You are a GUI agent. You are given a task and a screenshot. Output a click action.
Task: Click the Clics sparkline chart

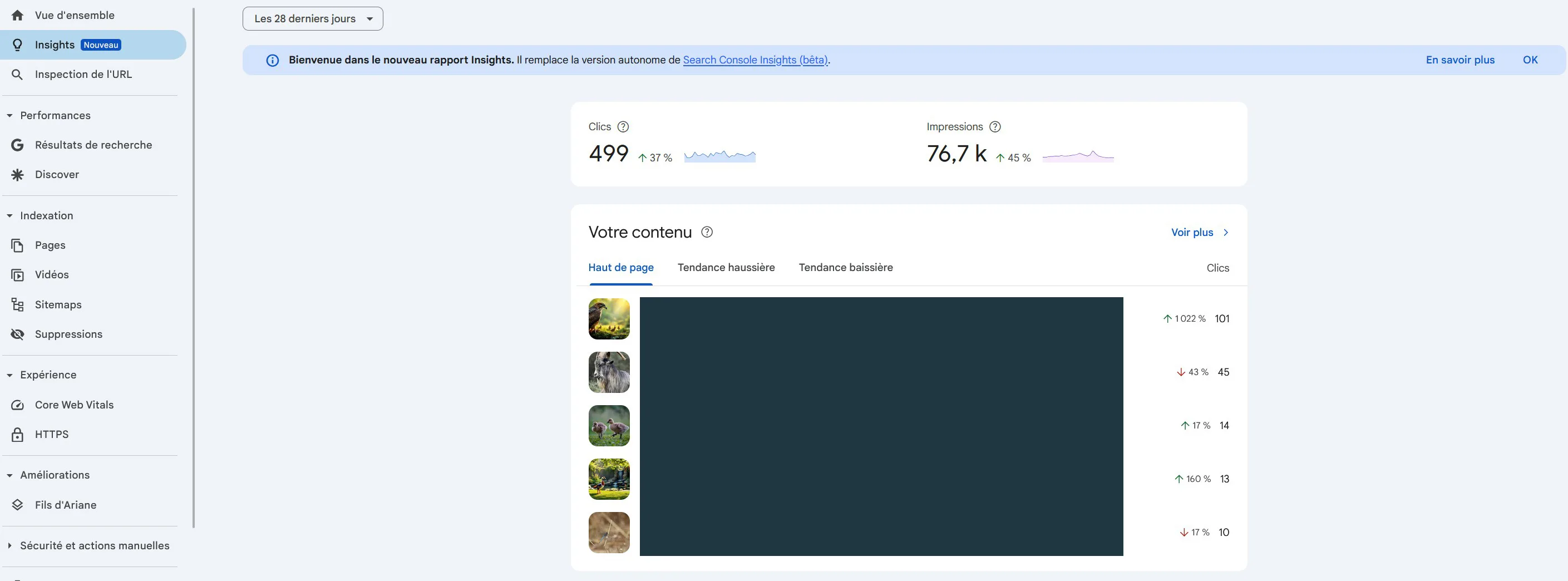(x=720, y=156)
